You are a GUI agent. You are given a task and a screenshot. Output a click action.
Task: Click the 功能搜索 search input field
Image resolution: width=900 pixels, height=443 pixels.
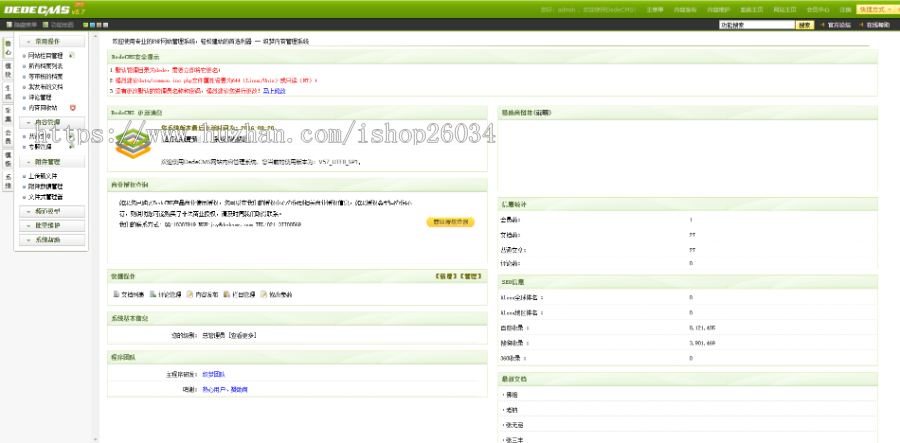coord(757,25)
